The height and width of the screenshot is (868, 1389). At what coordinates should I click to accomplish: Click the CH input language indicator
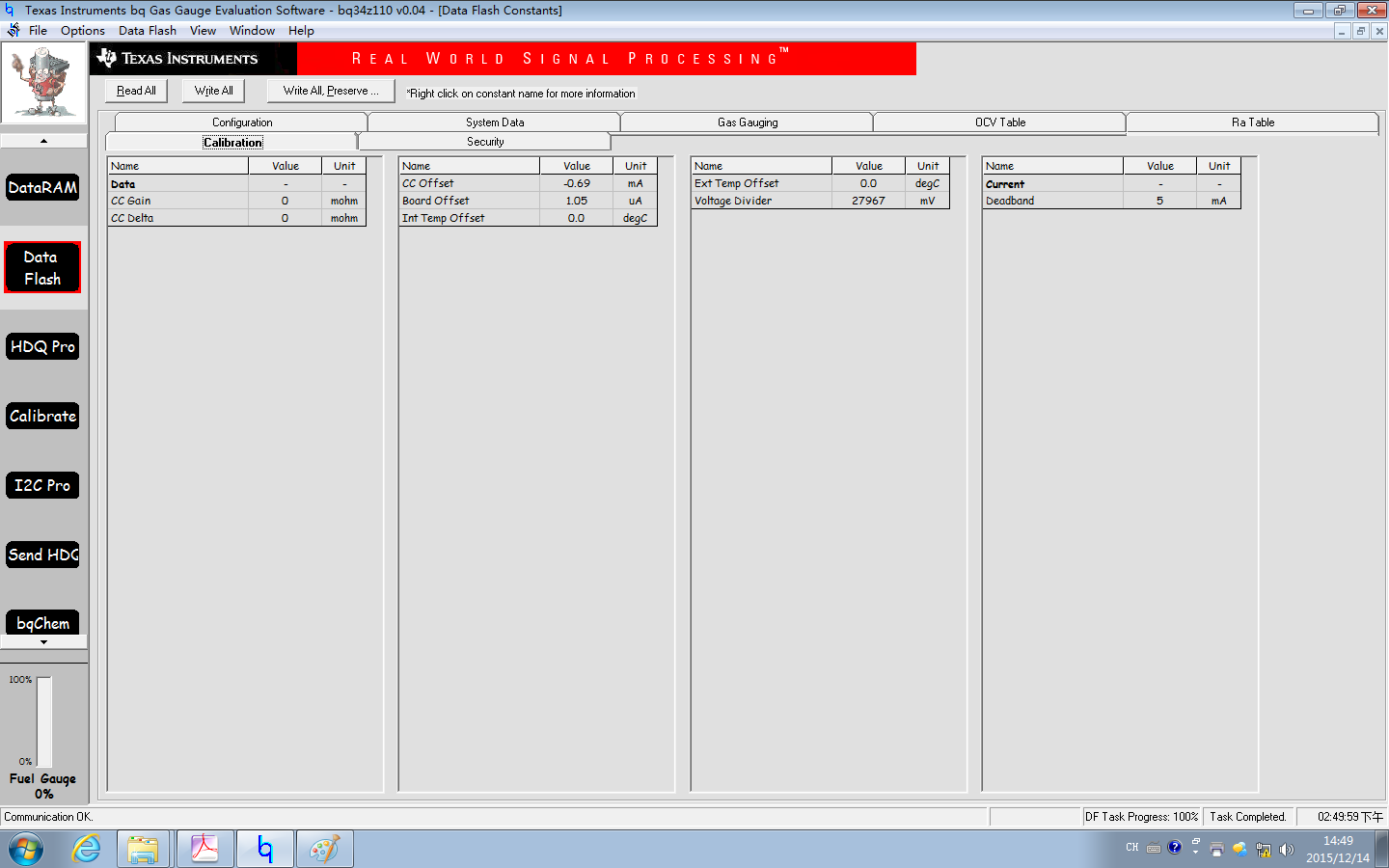(1132, 848)
